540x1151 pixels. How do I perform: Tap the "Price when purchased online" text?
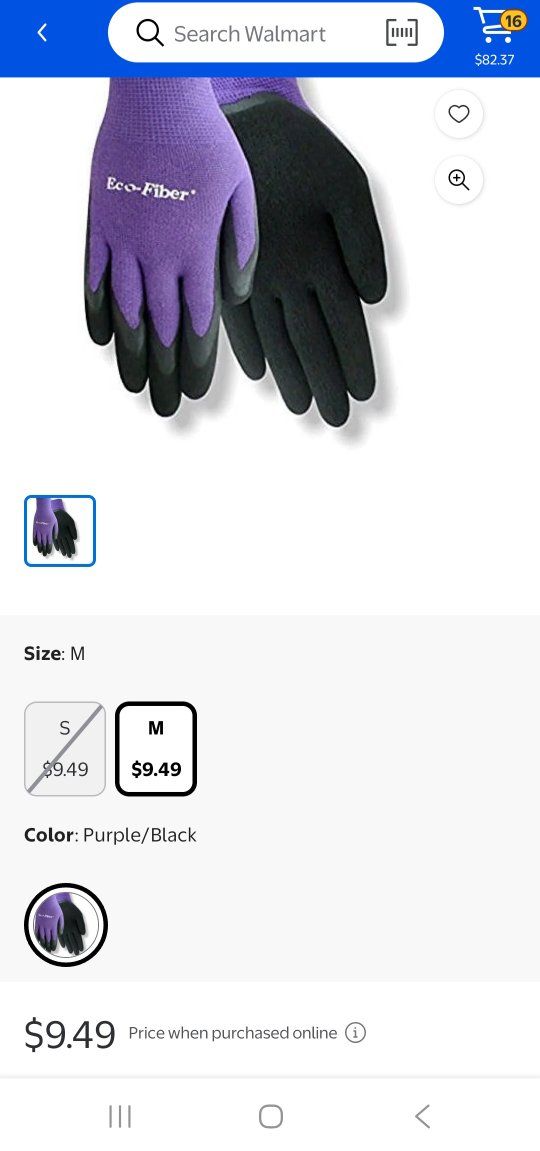(x=233, y=1033)
